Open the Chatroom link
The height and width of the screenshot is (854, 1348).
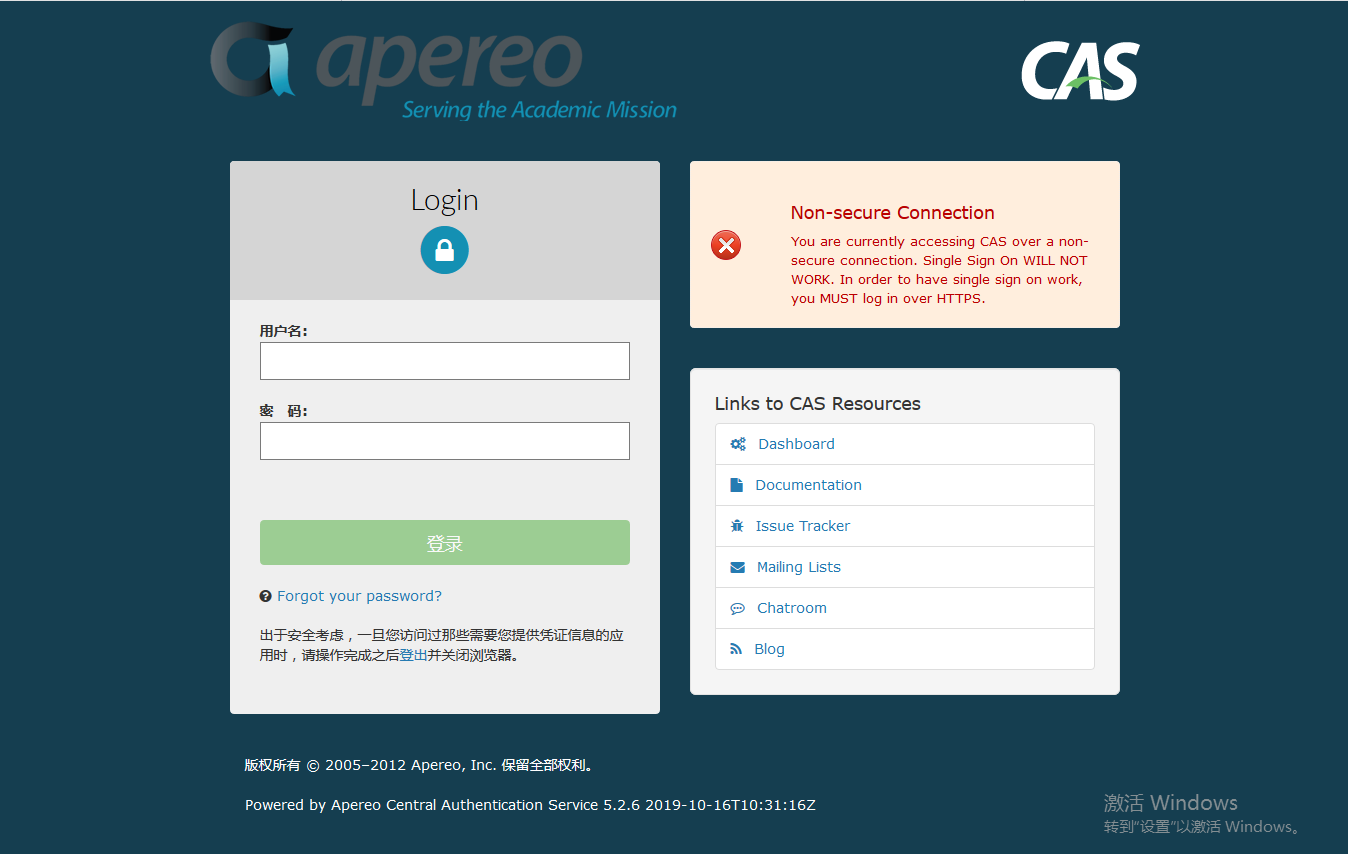tap(792, 607)
